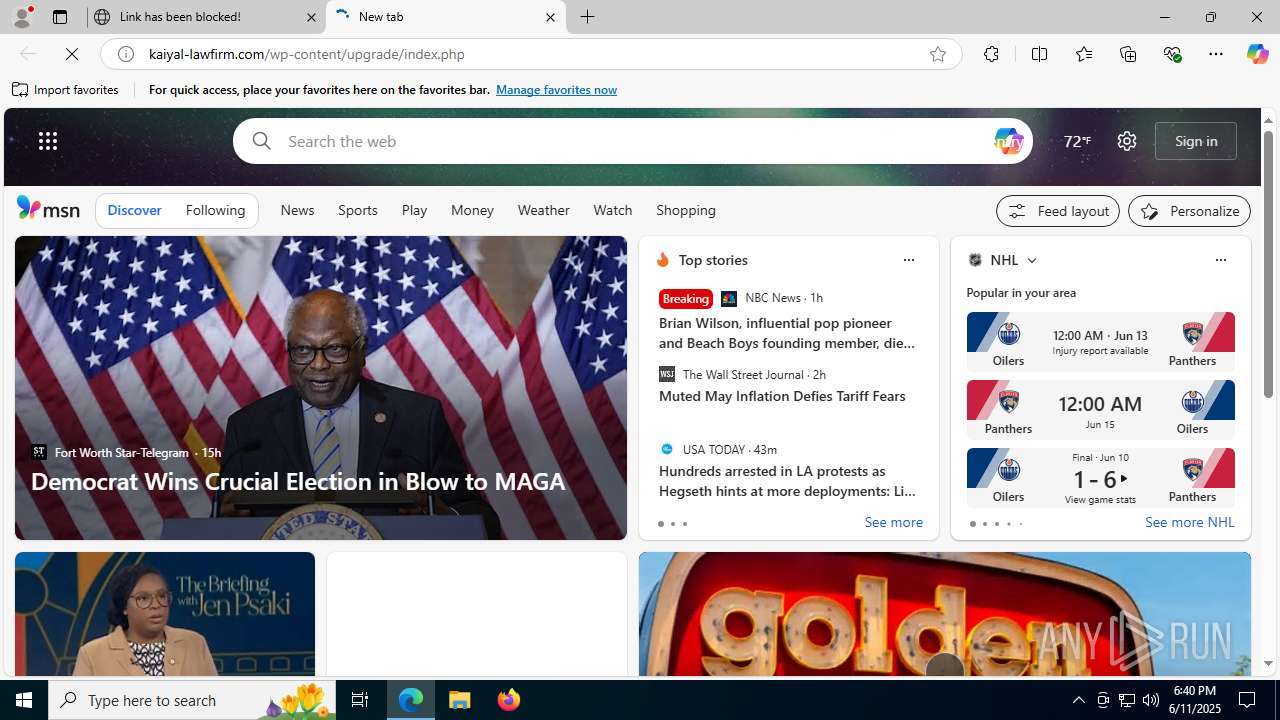This screenshot has height=720, width=1280.
Task: Enable Split screen icon
Action: click(1039, 54)
